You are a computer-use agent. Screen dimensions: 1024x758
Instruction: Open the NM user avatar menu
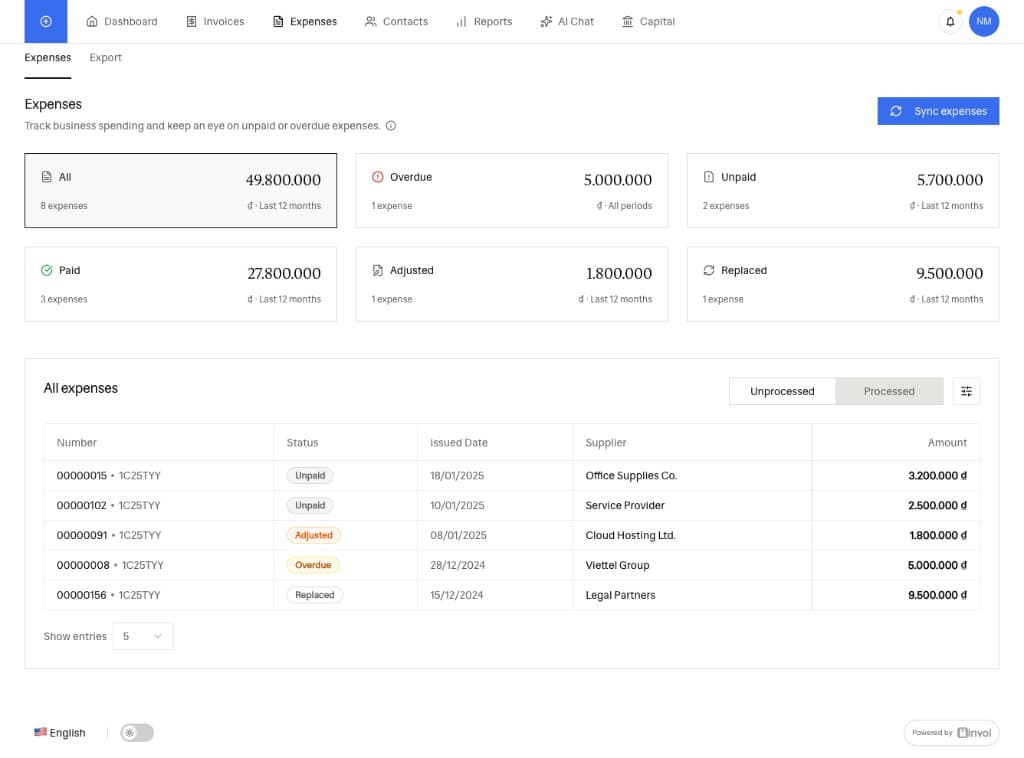click(984, 22)
